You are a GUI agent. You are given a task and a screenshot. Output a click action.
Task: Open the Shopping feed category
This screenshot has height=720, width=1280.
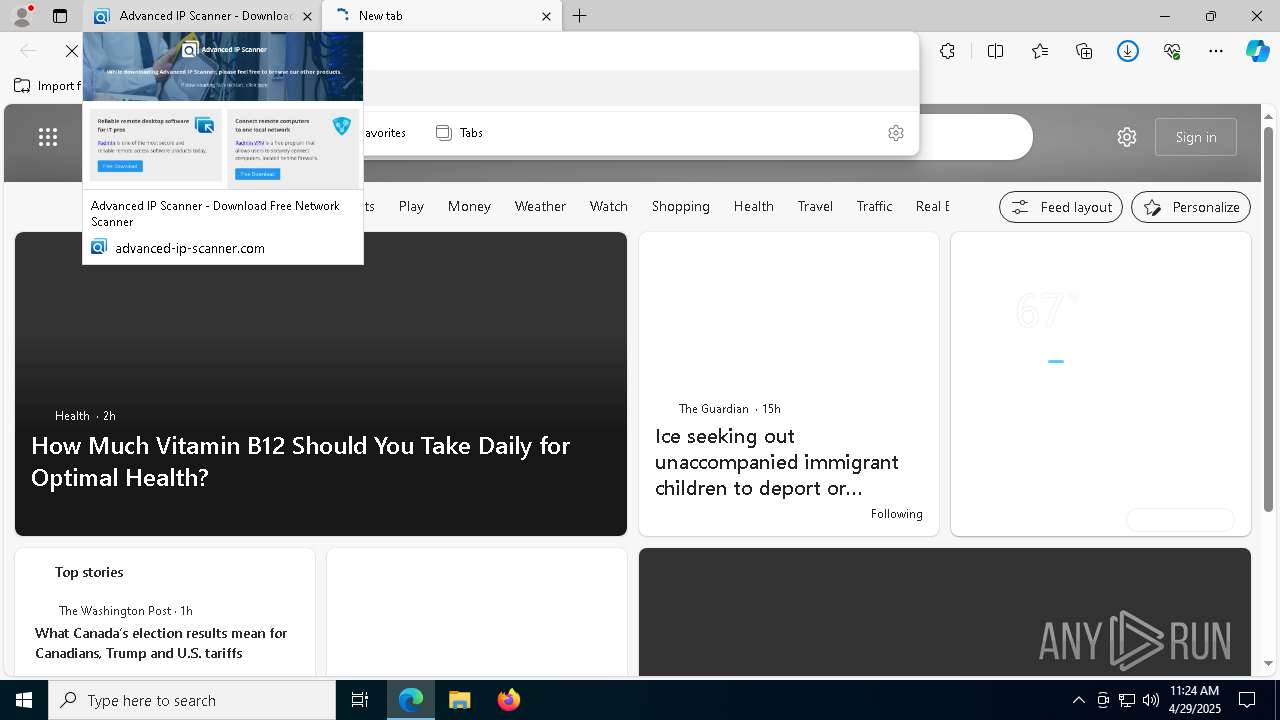click(681, 206)
